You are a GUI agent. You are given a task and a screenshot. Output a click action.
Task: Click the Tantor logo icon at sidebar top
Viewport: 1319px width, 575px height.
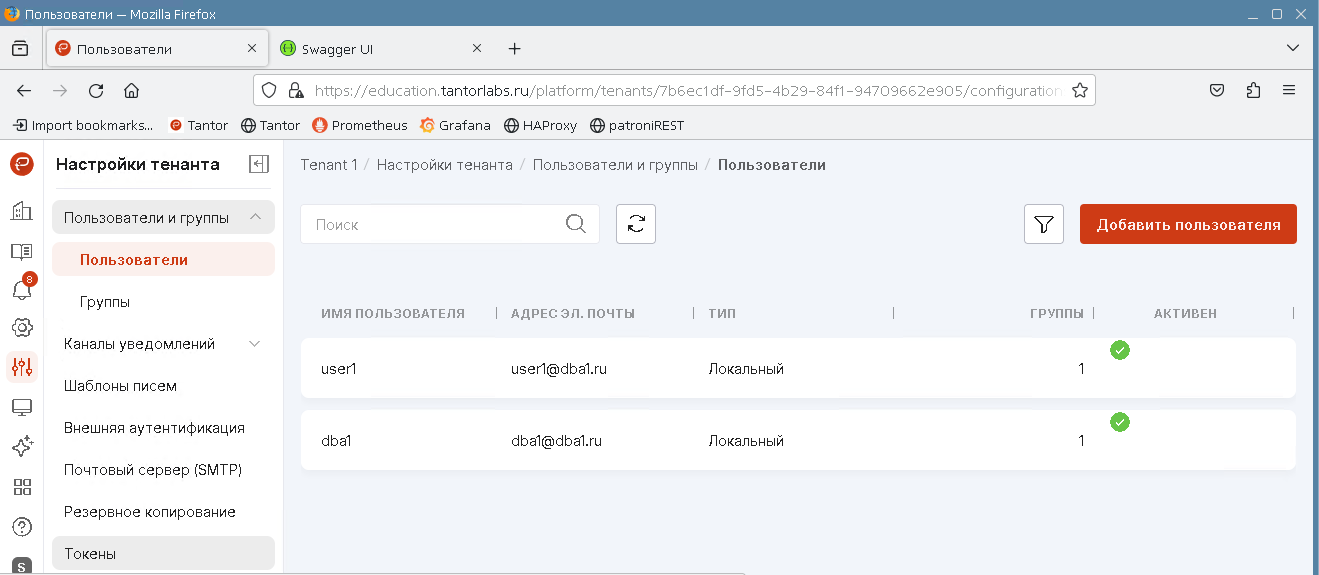(x=21, y=165)
